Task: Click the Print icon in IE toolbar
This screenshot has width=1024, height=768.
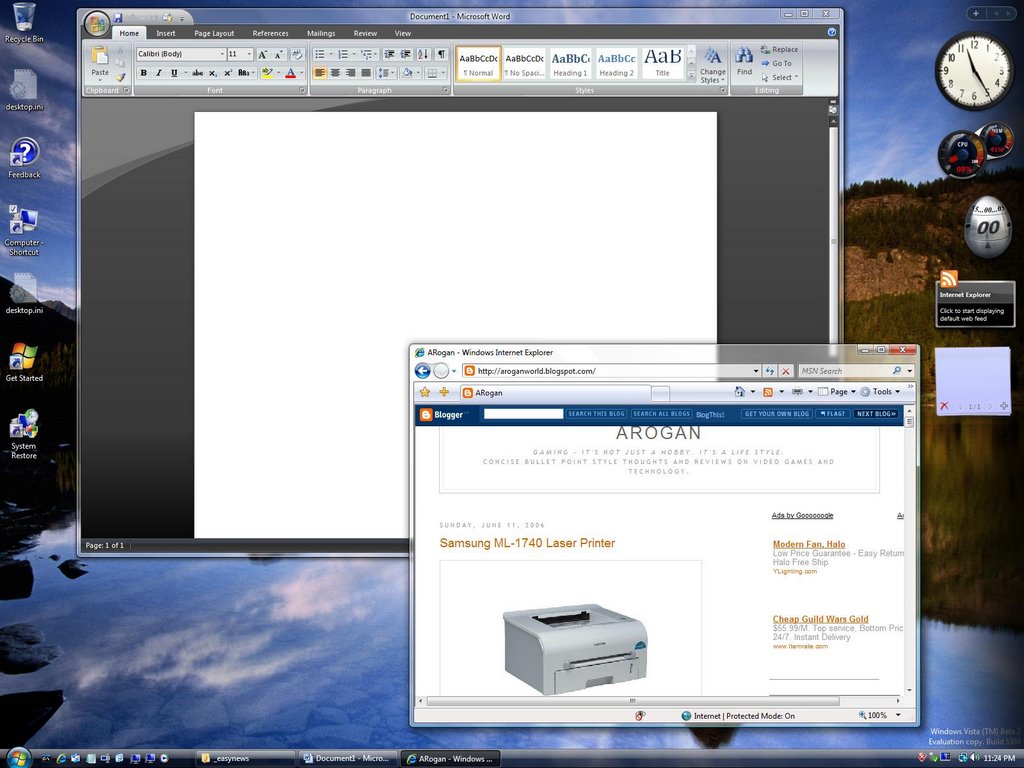Action: 797,392
